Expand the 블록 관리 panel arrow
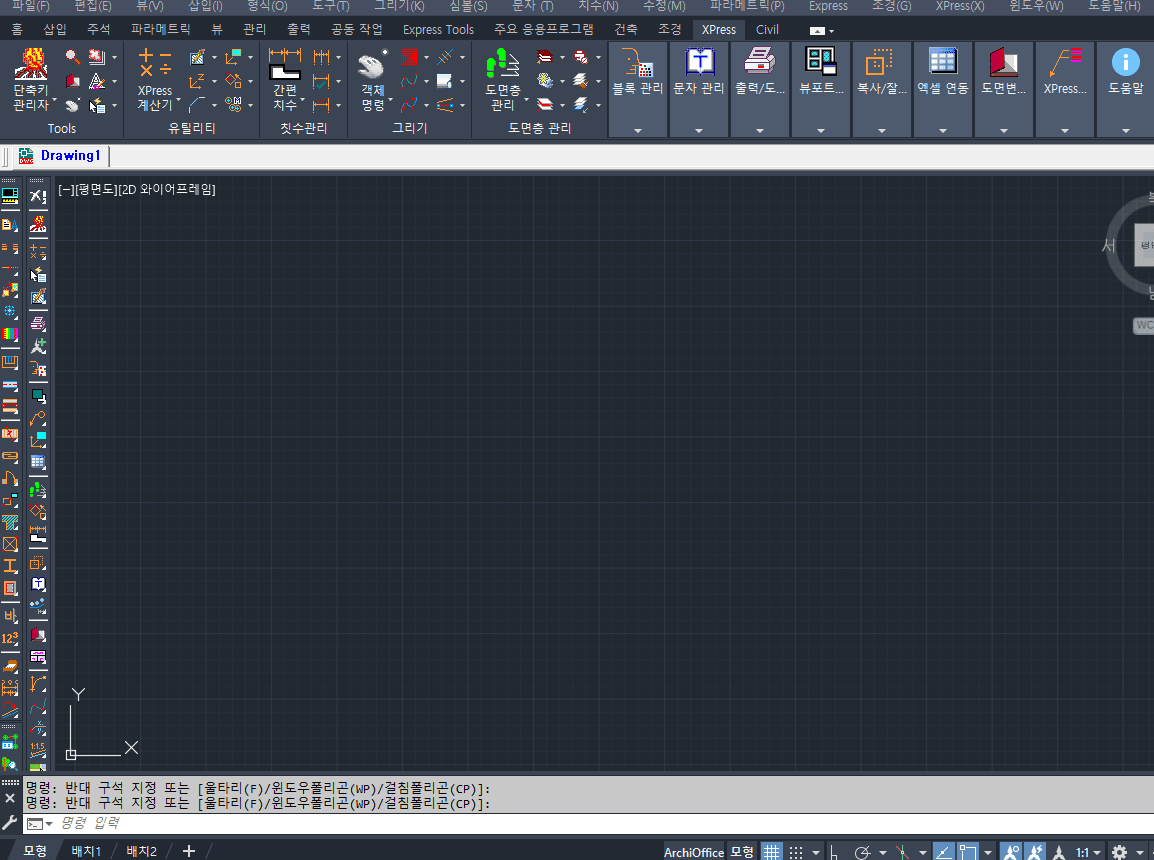Image resolution: width=1154 pixels, height=860 pixels. pyautogui.click(x=637, y=130)
